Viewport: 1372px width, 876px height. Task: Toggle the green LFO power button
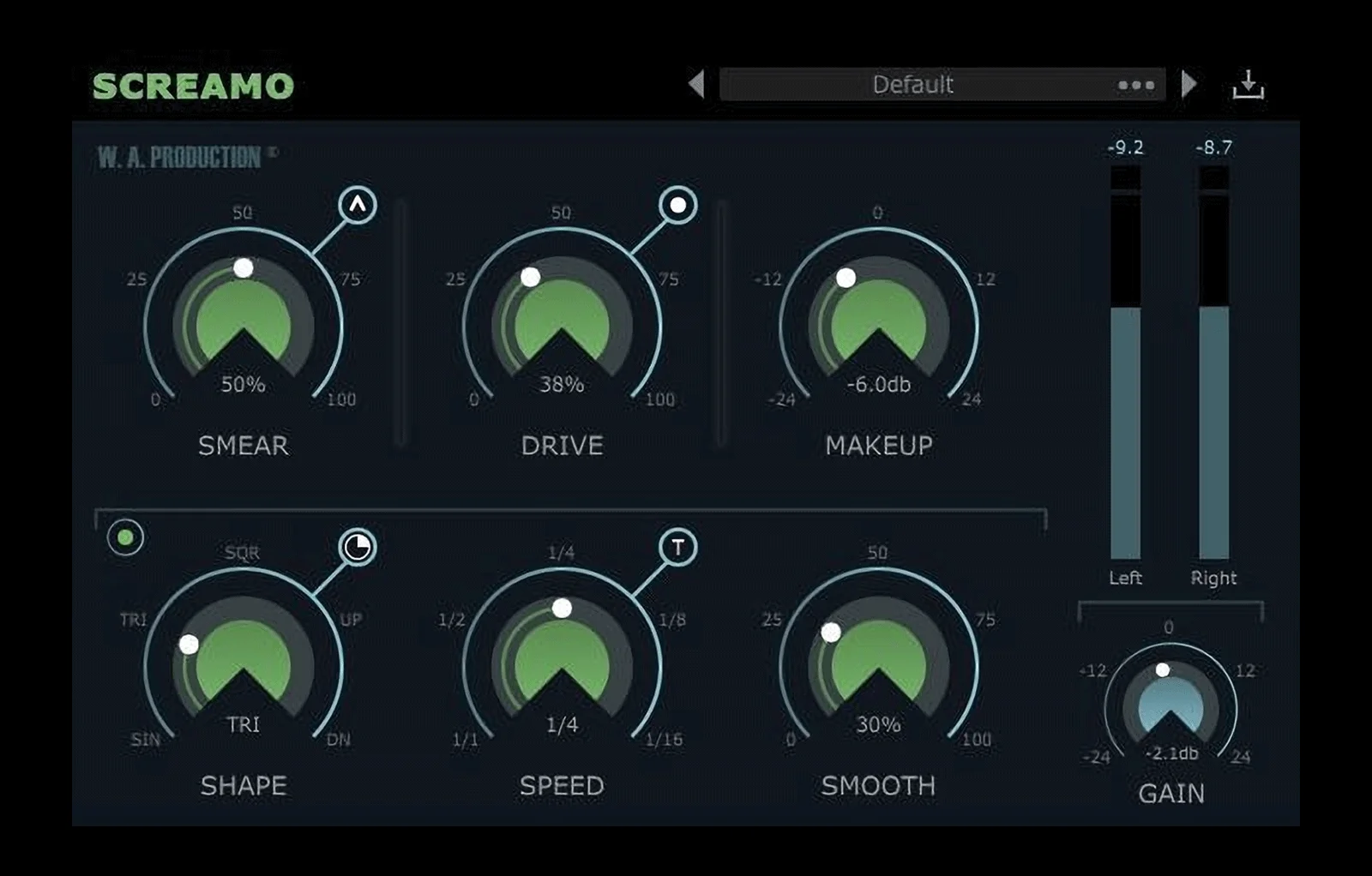click(x=126, y=537)
